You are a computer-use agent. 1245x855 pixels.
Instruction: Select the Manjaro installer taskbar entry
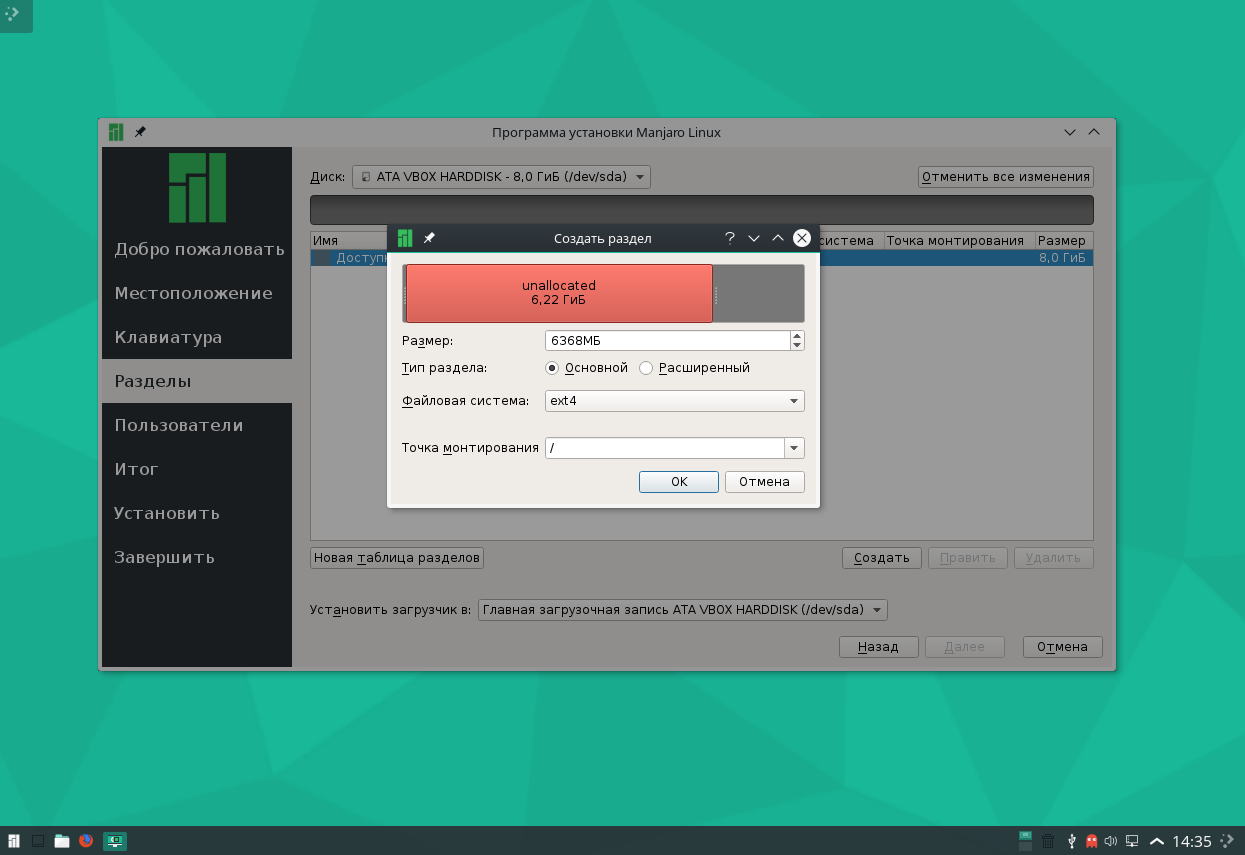click(115, 840)
